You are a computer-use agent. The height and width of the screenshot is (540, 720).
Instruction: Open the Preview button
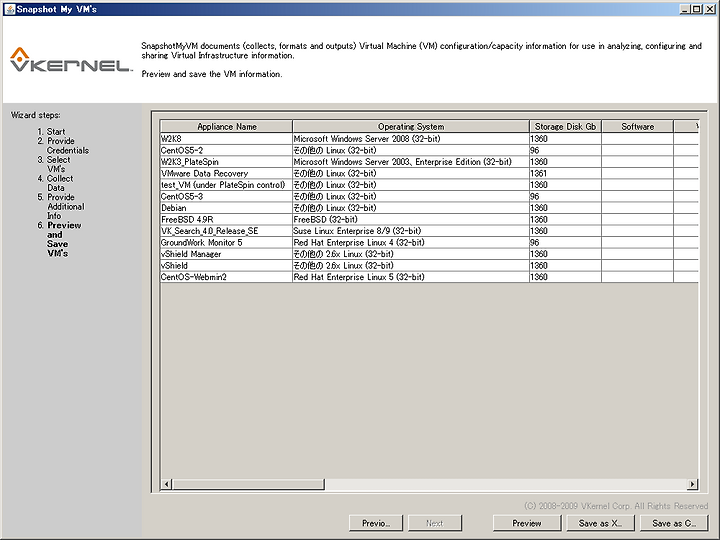527,523
